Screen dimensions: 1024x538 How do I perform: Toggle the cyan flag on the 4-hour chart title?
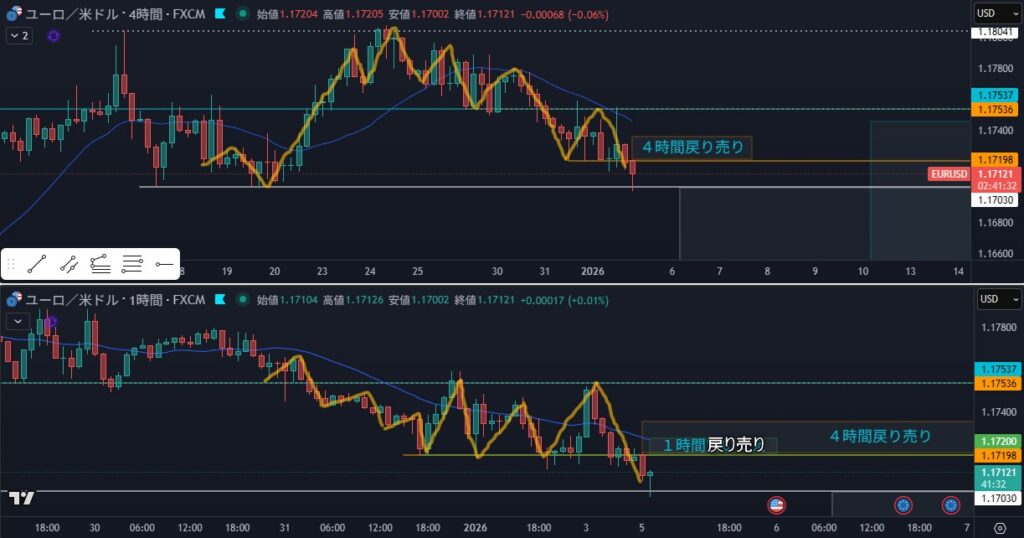218,15
